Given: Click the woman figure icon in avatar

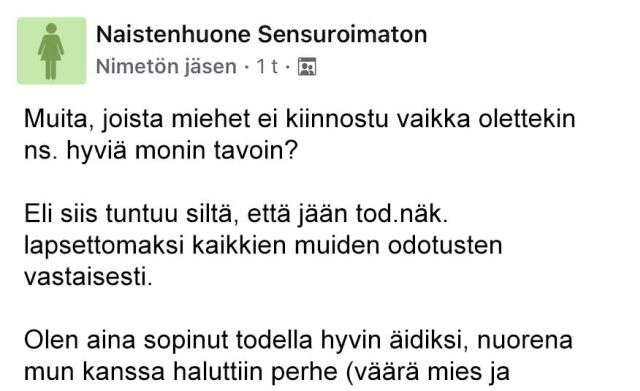Looking at the screenshot, I should [51, 51].
